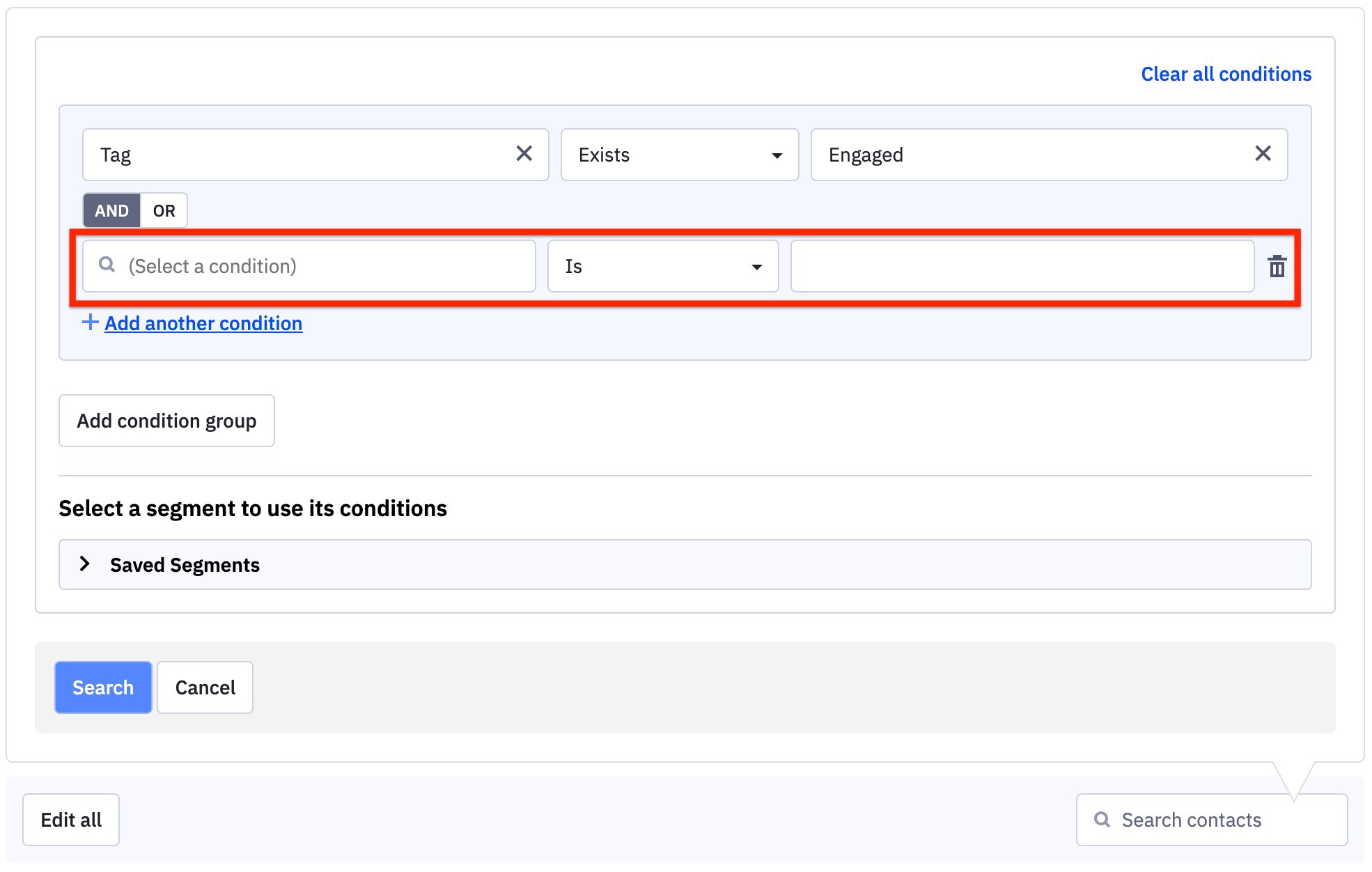
Task: Select the AND operator toggle
Action: pos(111,210)
